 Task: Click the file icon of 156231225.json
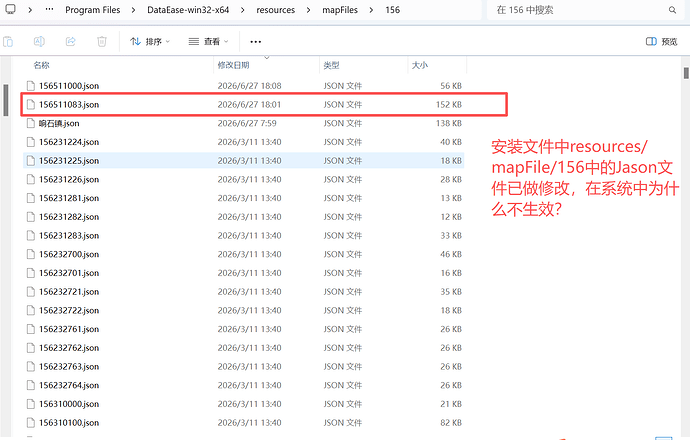point(30,161)
